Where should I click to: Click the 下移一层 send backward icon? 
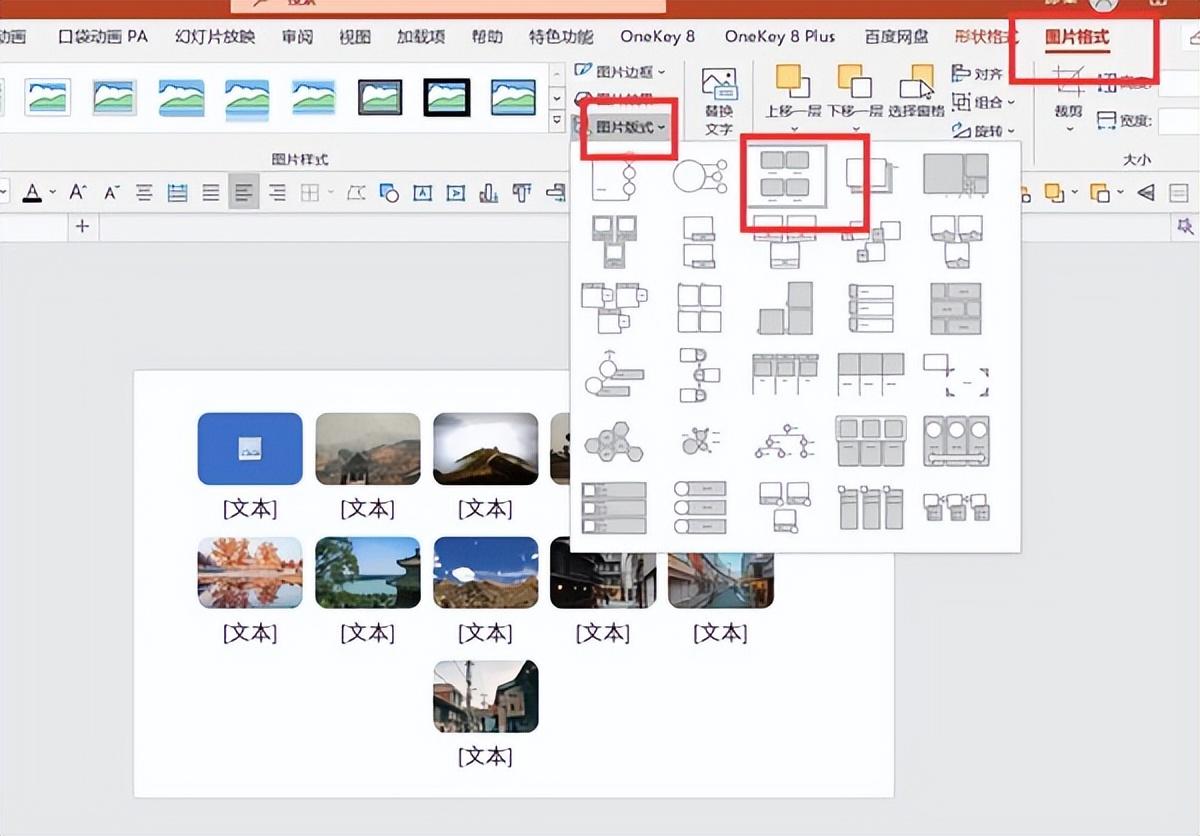[x=854, y=90]
